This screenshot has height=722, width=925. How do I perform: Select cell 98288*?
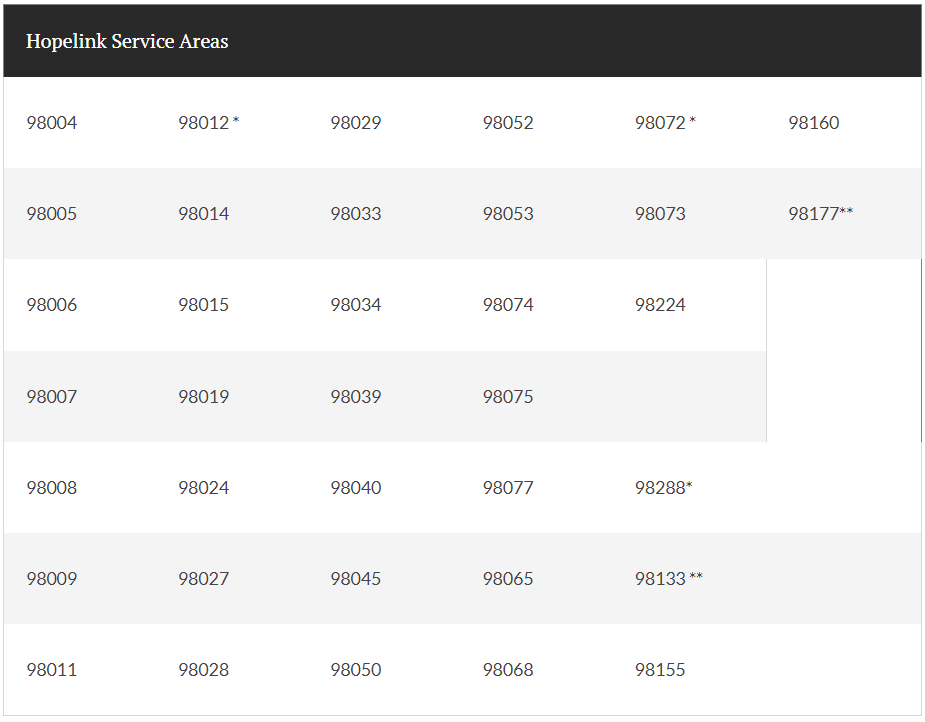[663, 488]
